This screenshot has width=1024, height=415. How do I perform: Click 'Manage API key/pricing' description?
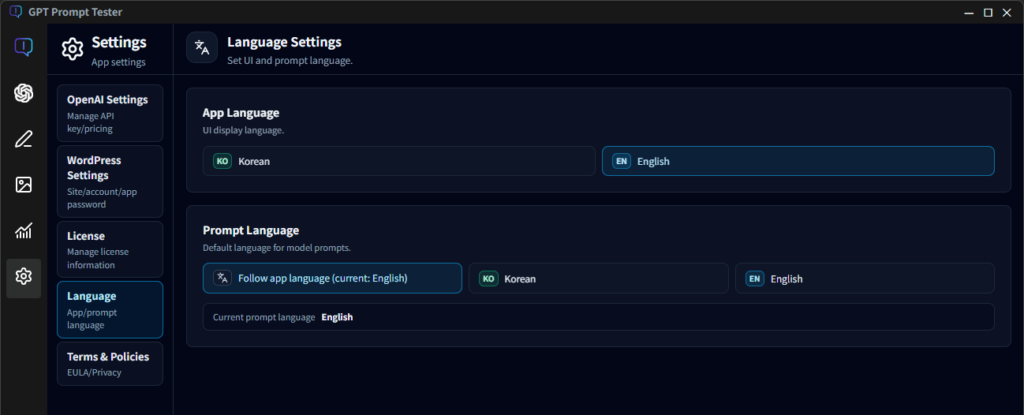pyautogui.click(x=91, y=122)
